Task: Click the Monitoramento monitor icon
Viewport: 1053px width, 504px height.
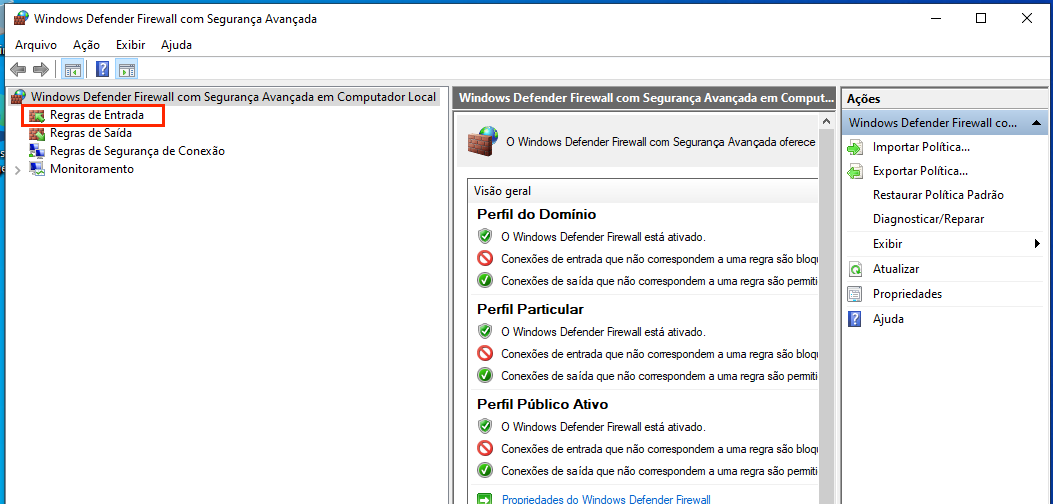Action: click(37, 169)
